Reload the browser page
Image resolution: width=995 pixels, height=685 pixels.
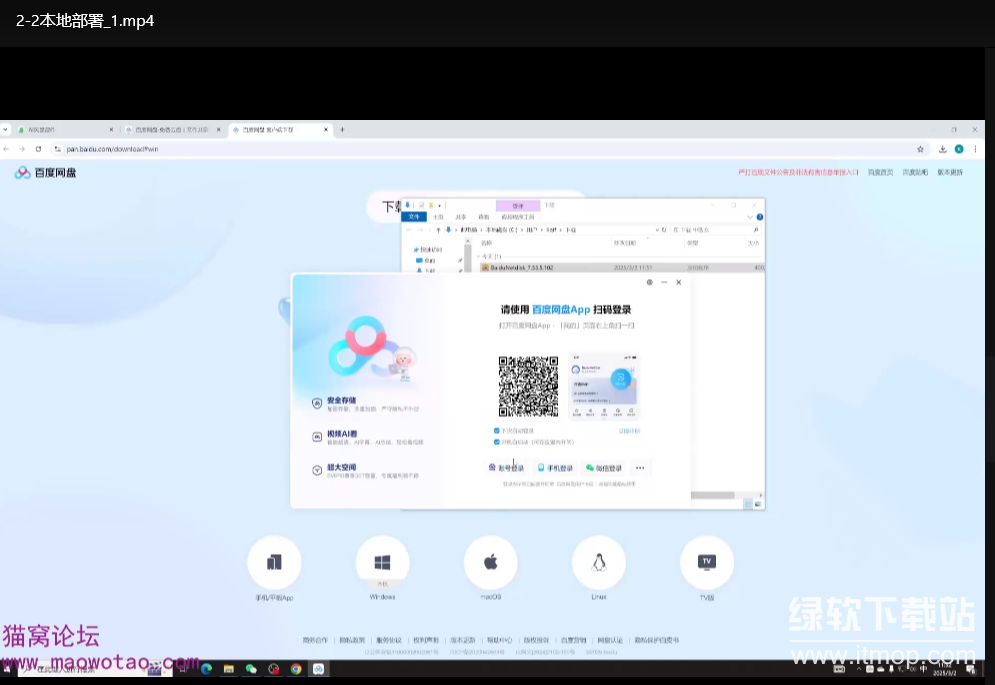tap(39, 149)
